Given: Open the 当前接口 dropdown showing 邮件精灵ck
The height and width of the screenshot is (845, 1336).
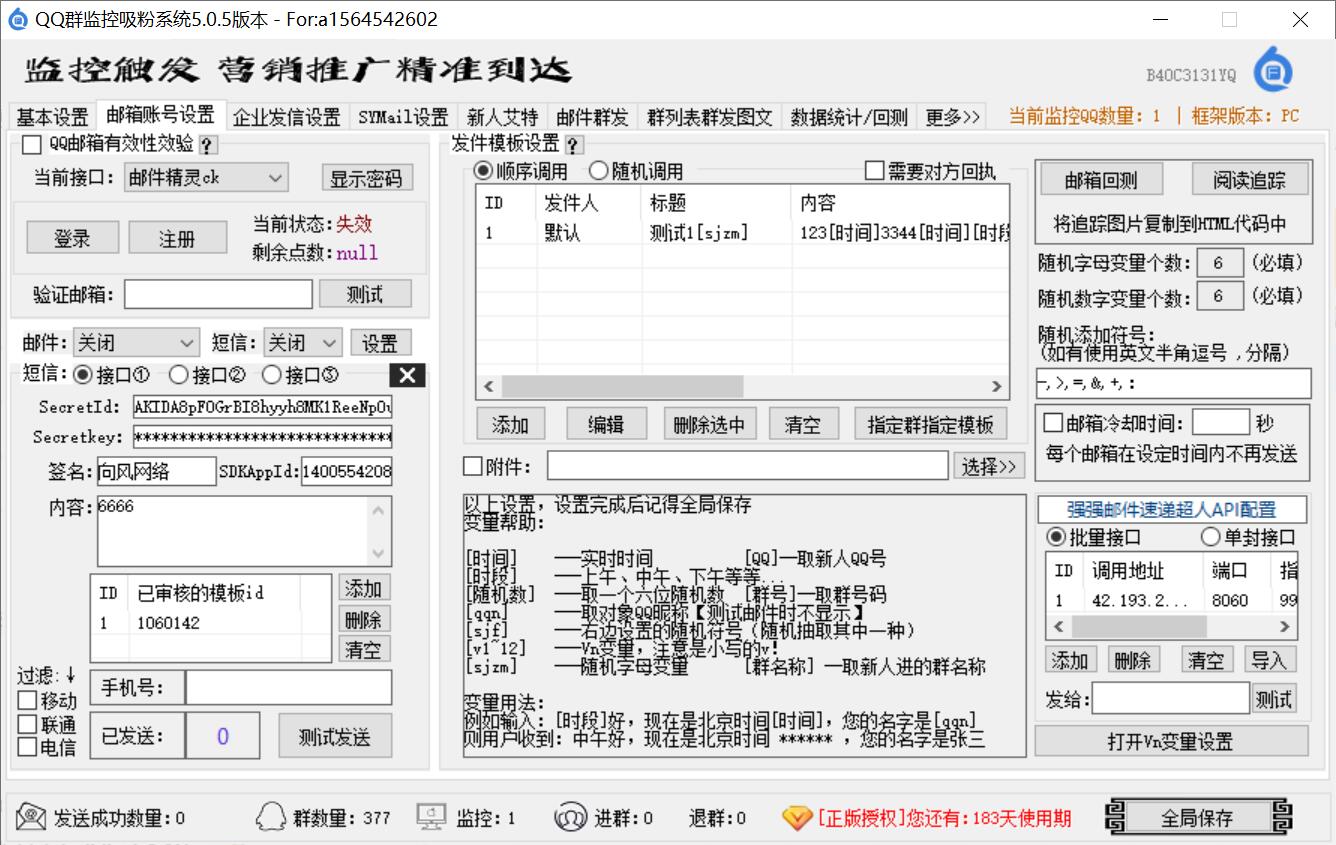Looking at the screenshot, I should [206, 178].
